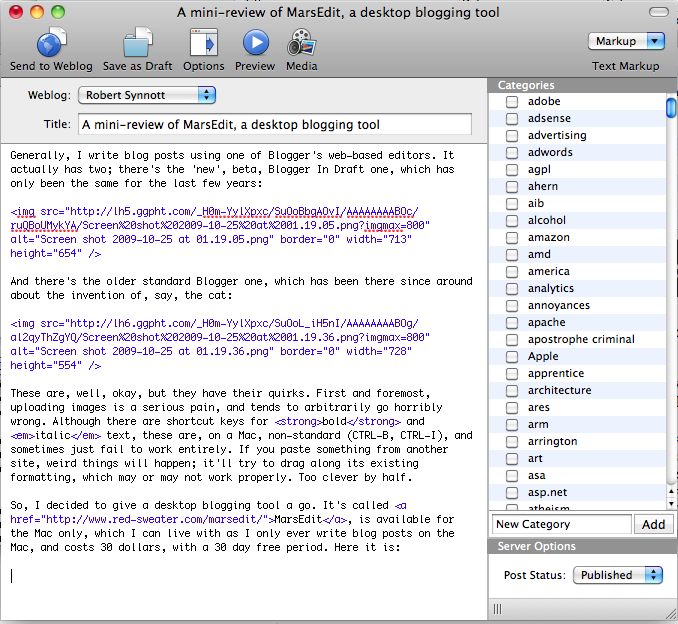Check the adobe category checkbox
678x624 pixels.
[x=512, y=102]
